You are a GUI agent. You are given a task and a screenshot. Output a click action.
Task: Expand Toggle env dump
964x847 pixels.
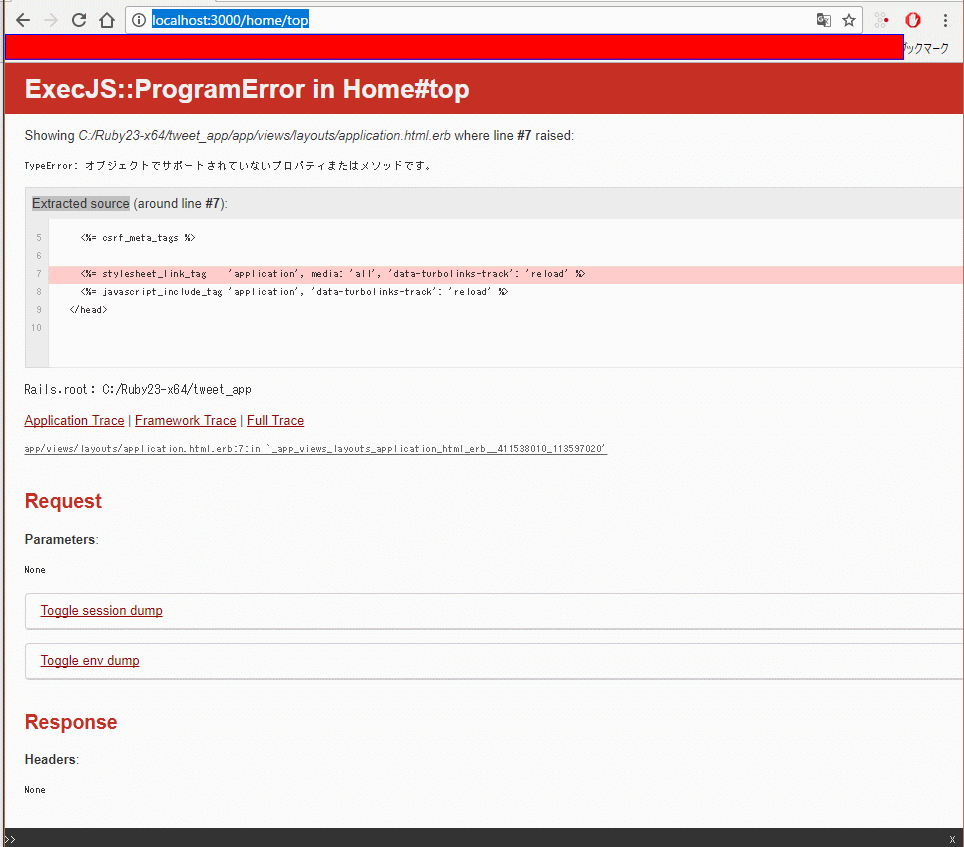click(x=90, y=660)
